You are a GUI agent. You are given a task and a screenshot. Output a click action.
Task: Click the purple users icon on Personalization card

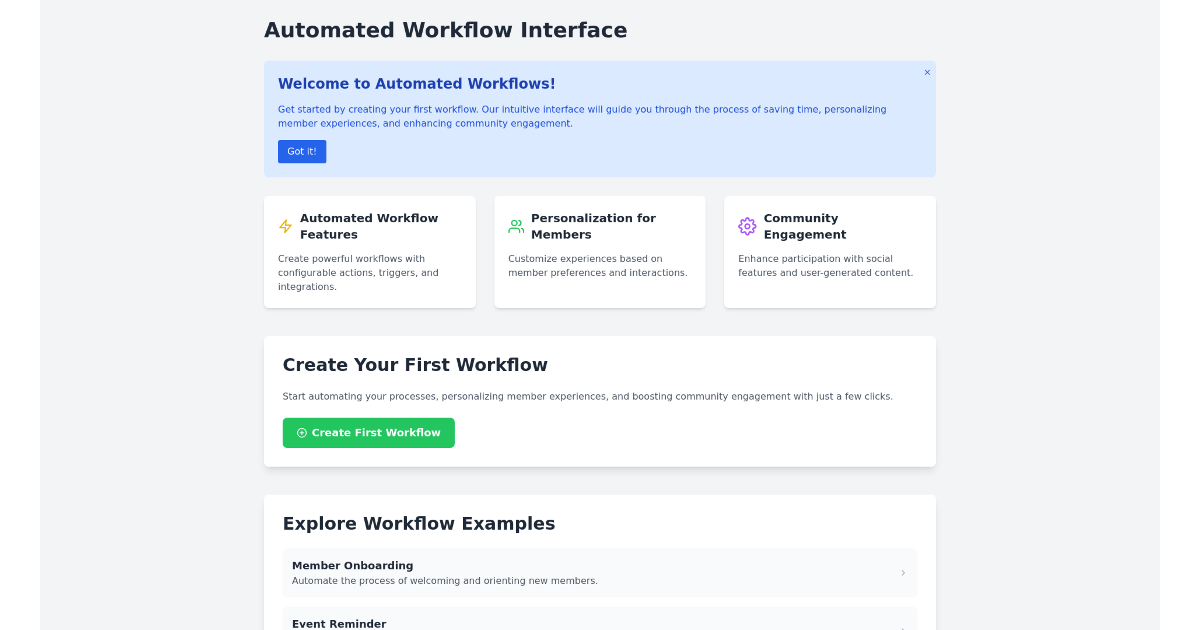coord(515,226)
